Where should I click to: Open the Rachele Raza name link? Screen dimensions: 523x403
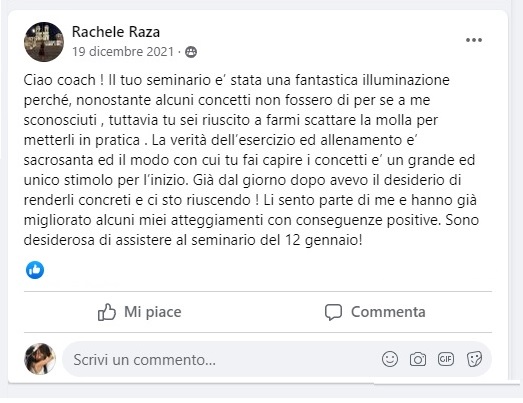coord(116,32)
